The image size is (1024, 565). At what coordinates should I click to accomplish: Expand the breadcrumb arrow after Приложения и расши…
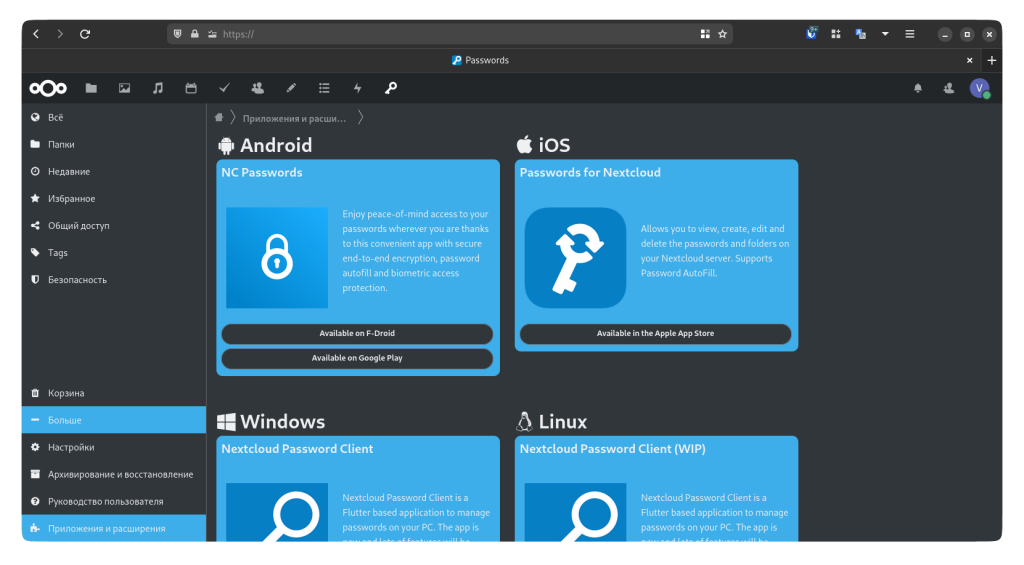click(360, 118)
